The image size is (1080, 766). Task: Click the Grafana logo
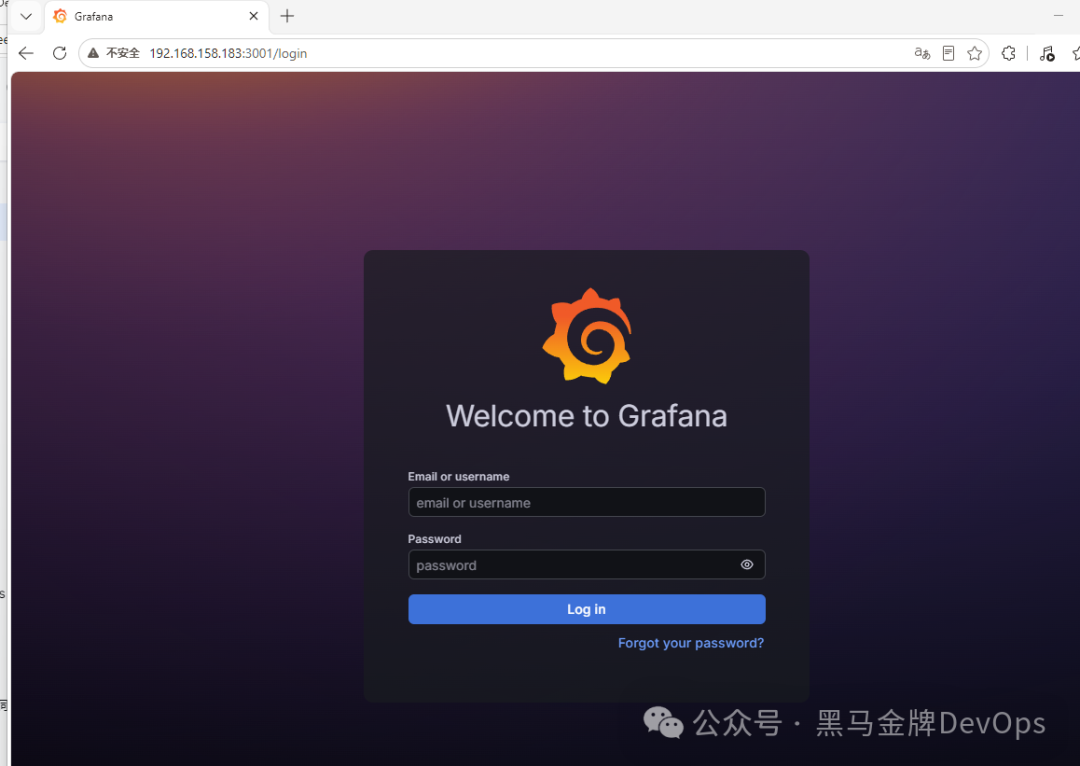click(x=587, y=336)
